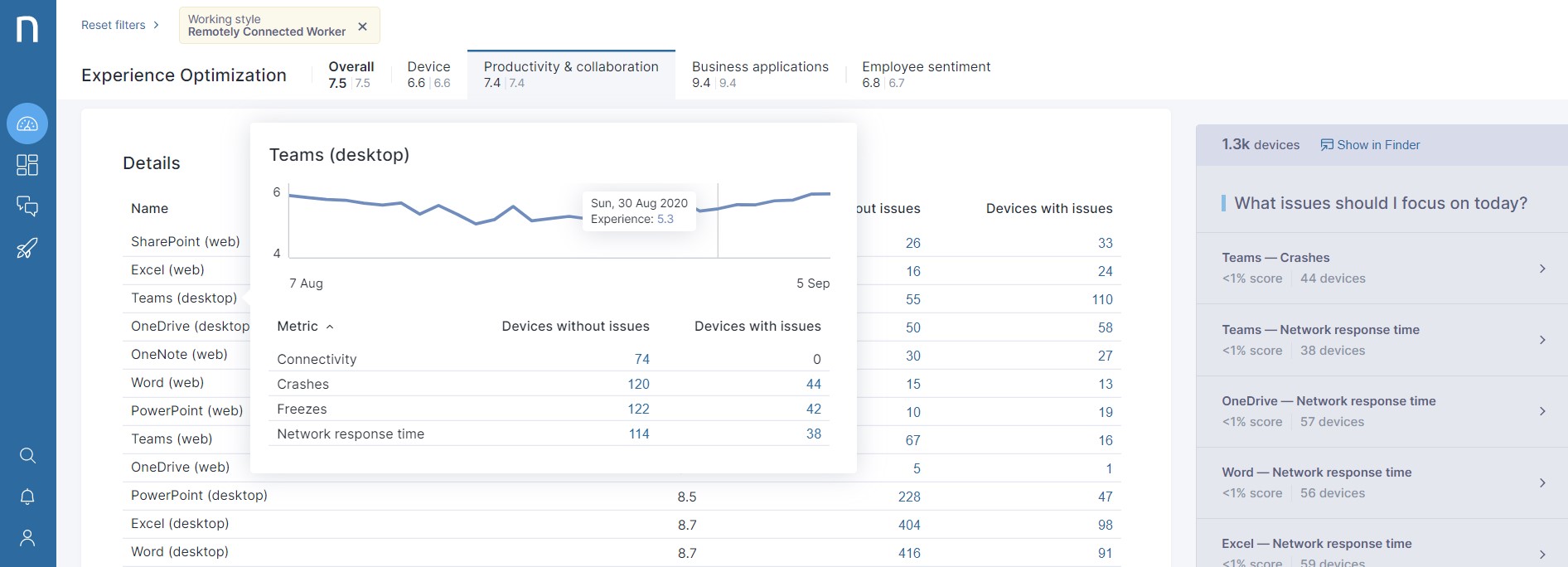Click Show in Finder link
This screenshot has width=1568, height=567.
click(1370, 145)
